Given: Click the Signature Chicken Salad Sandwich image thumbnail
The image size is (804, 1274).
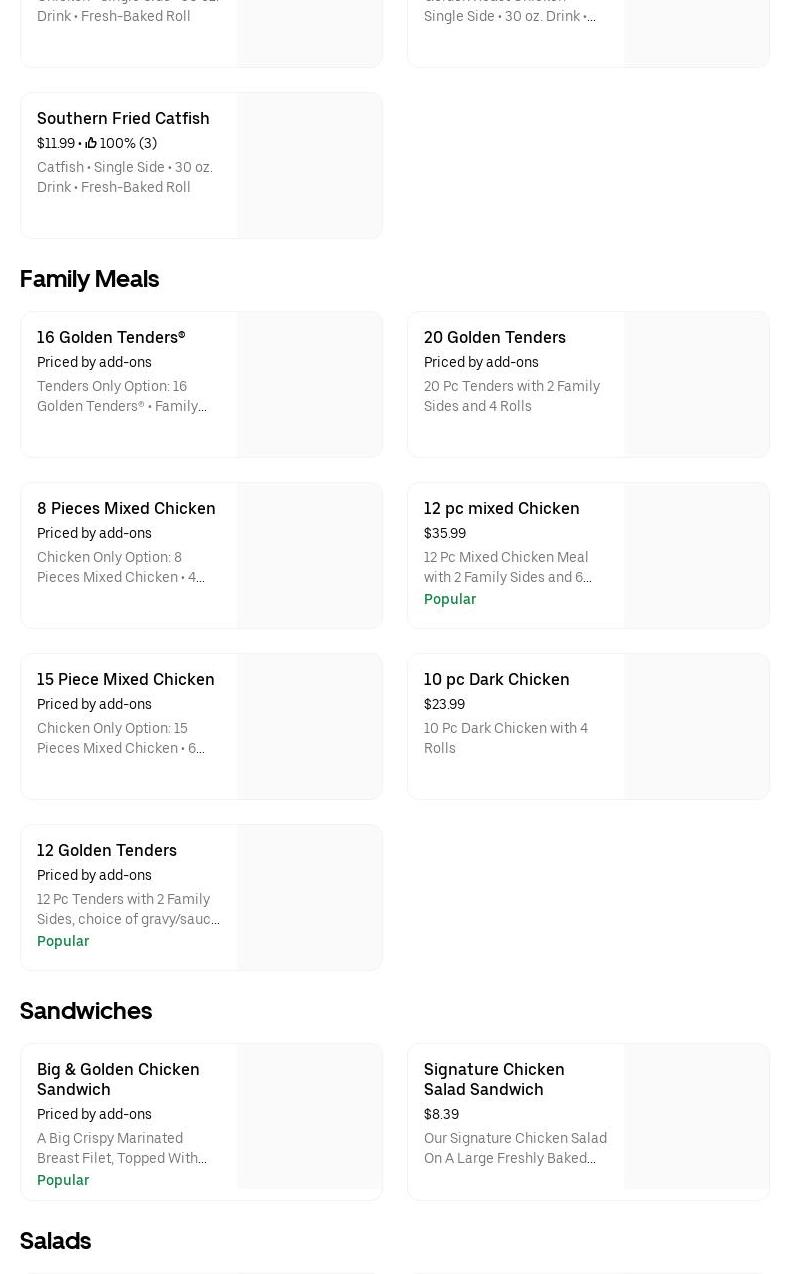Looking at the screenshot, I should [696, 1117].
